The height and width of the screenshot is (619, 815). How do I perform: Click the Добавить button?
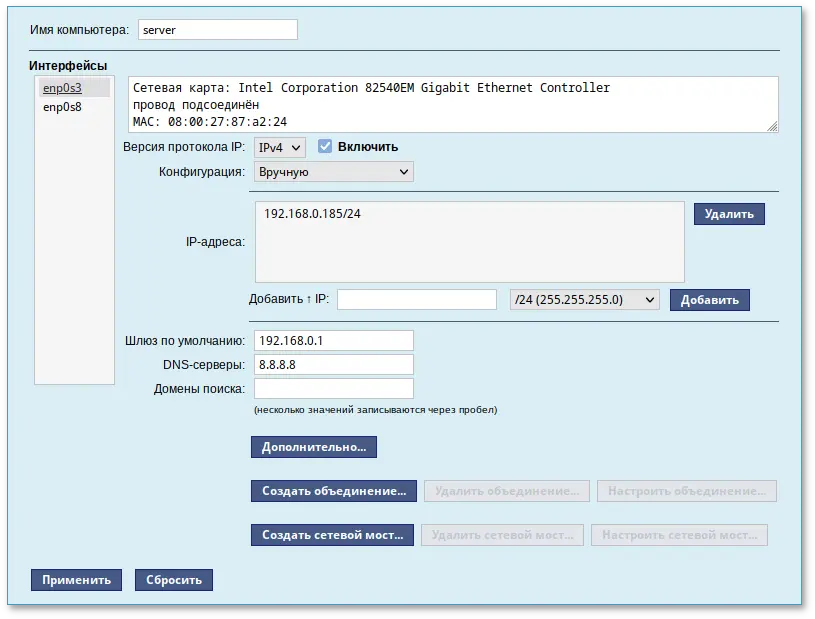tap(709, 299)
